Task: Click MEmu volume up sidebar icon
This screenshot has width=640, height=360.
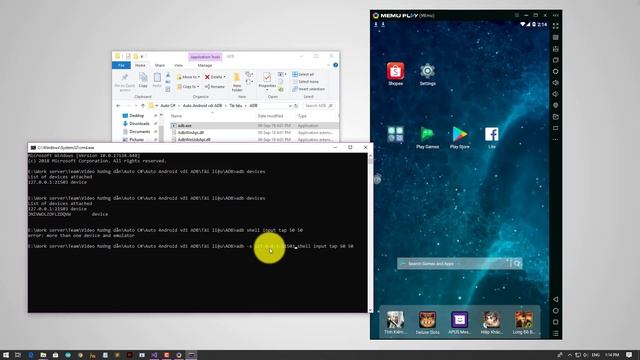Action: 556,83
